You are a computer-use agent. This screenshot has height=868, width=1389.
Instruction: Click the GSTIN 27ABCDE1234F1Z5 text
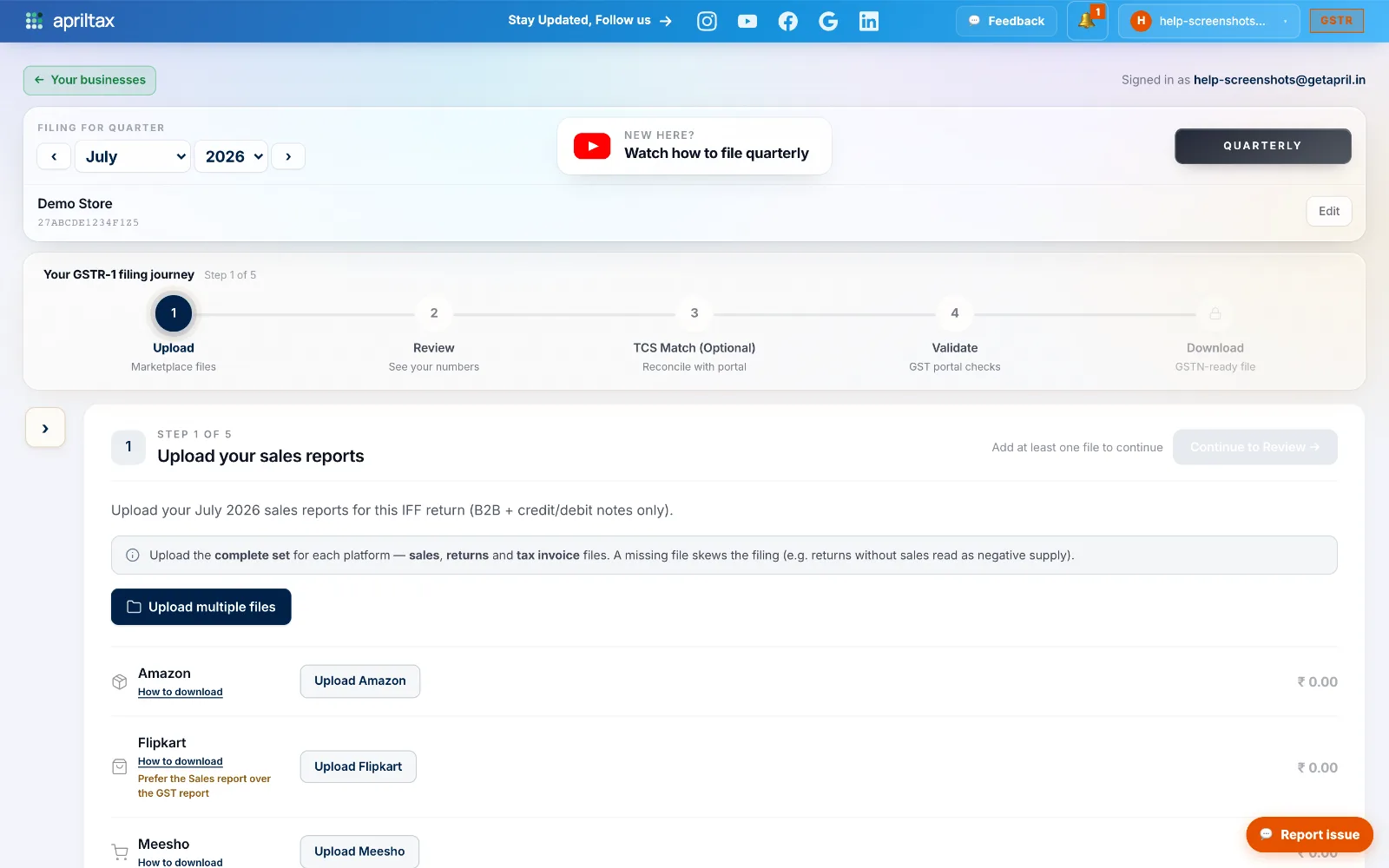(x=89, y=223)
